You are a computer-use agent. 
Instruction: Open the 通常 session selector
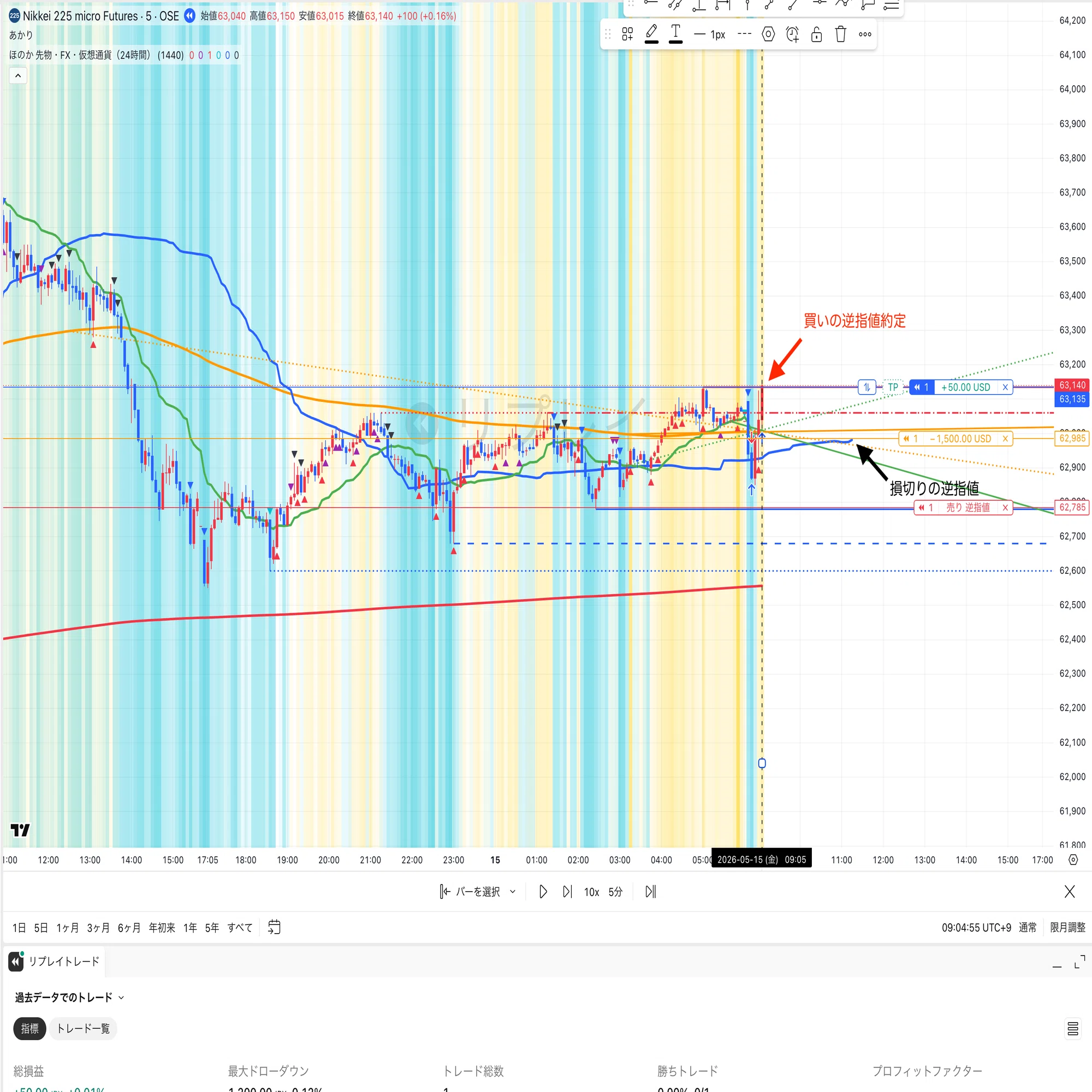coord(1028,928)
